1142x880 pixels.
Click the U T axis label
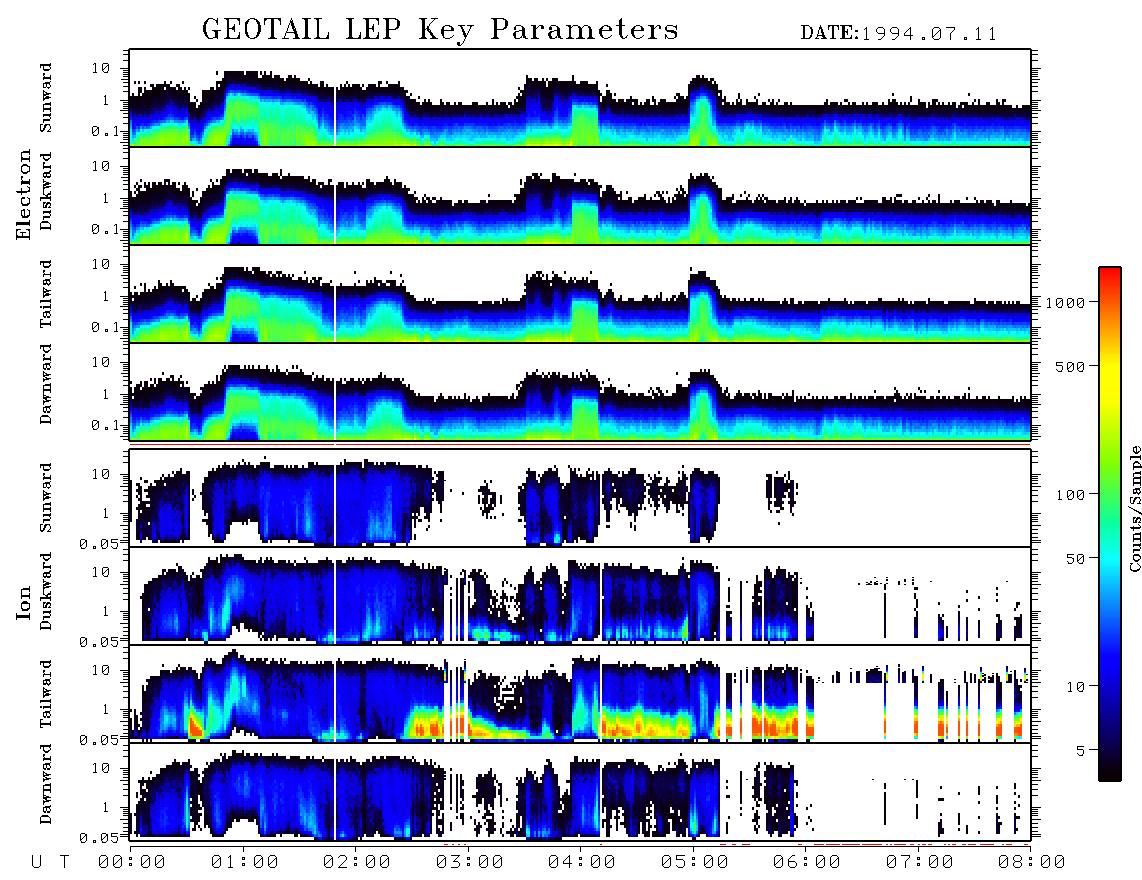click(50, 862)
